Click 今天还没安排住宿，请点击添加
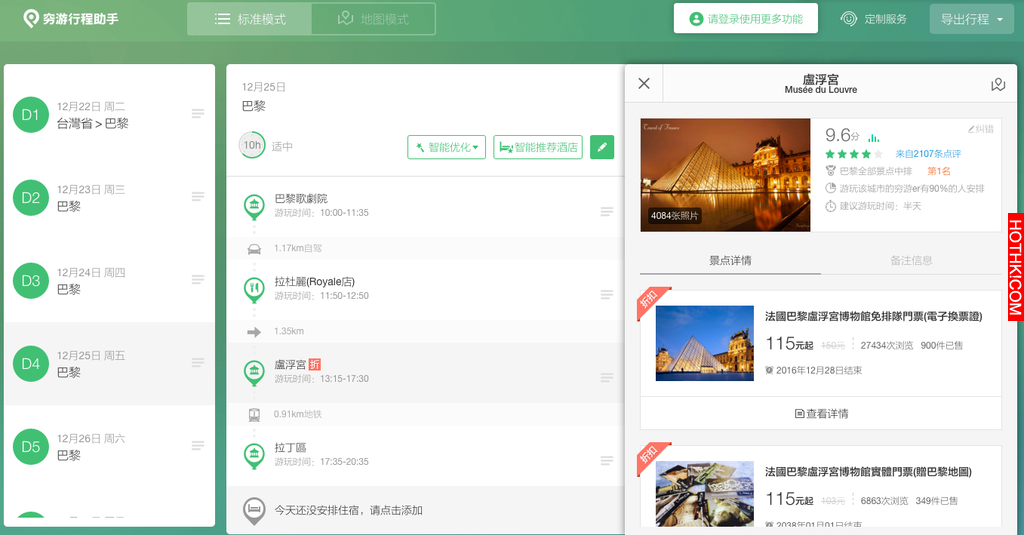This screenshot has width=1024, height=535. [x=349, y=510]
